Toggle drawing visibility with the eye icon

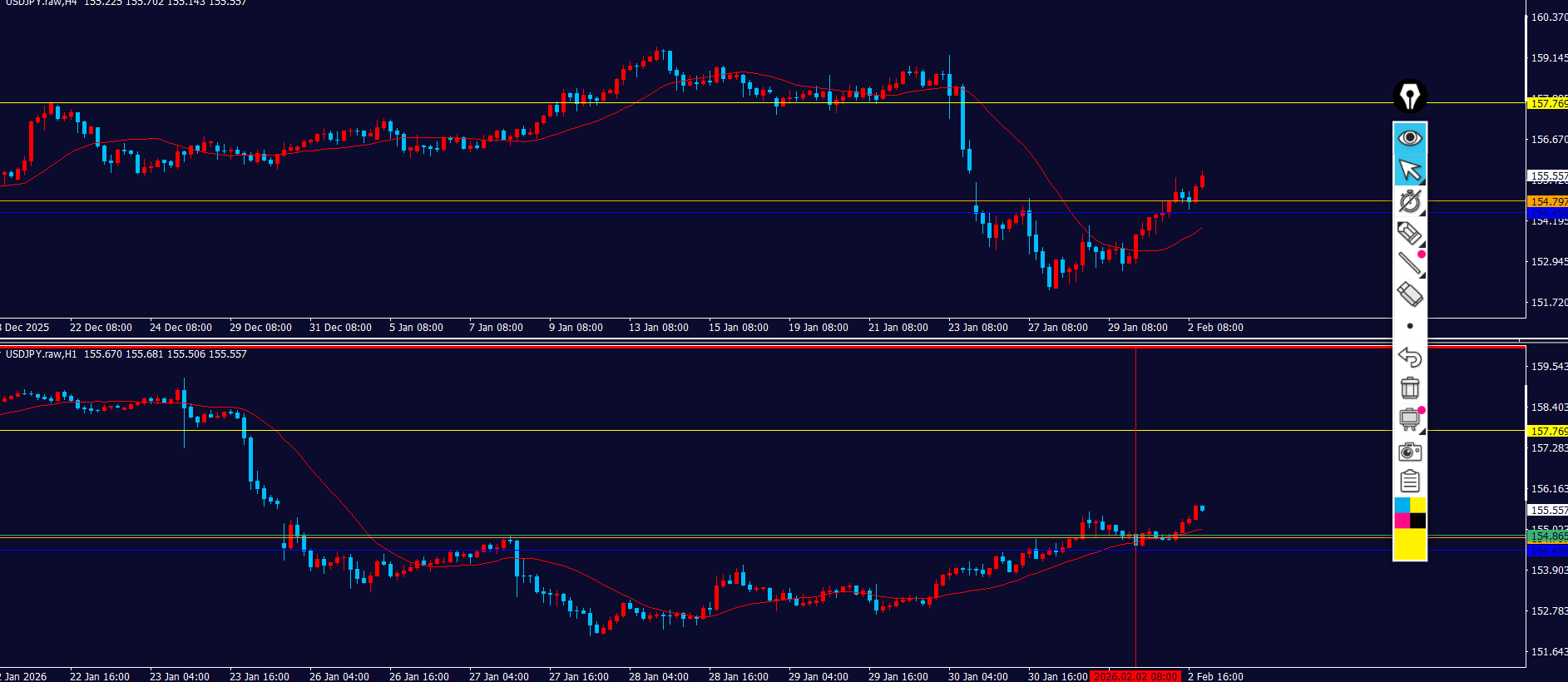[x=1409, y=138]
